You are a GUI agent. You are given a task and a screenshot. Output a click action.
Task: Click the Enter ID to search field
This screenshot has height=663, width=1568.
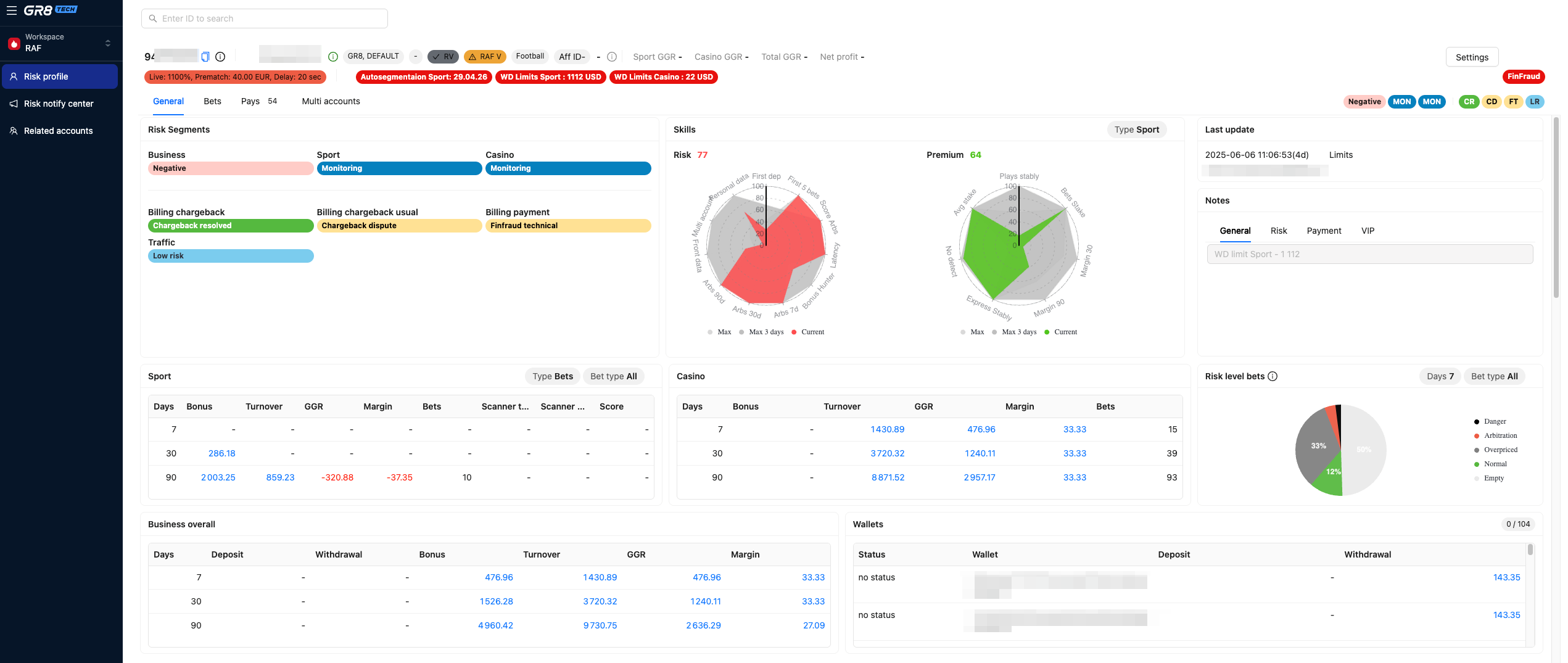265,19
